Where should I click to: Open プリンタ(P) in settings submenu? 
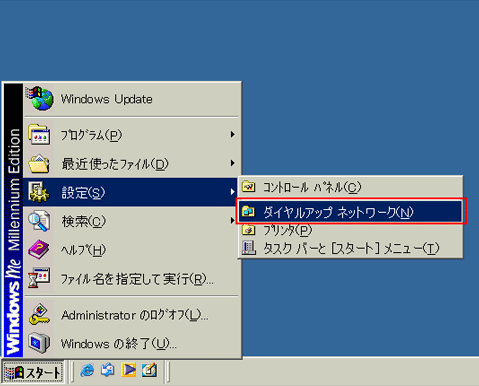[351, 230]
